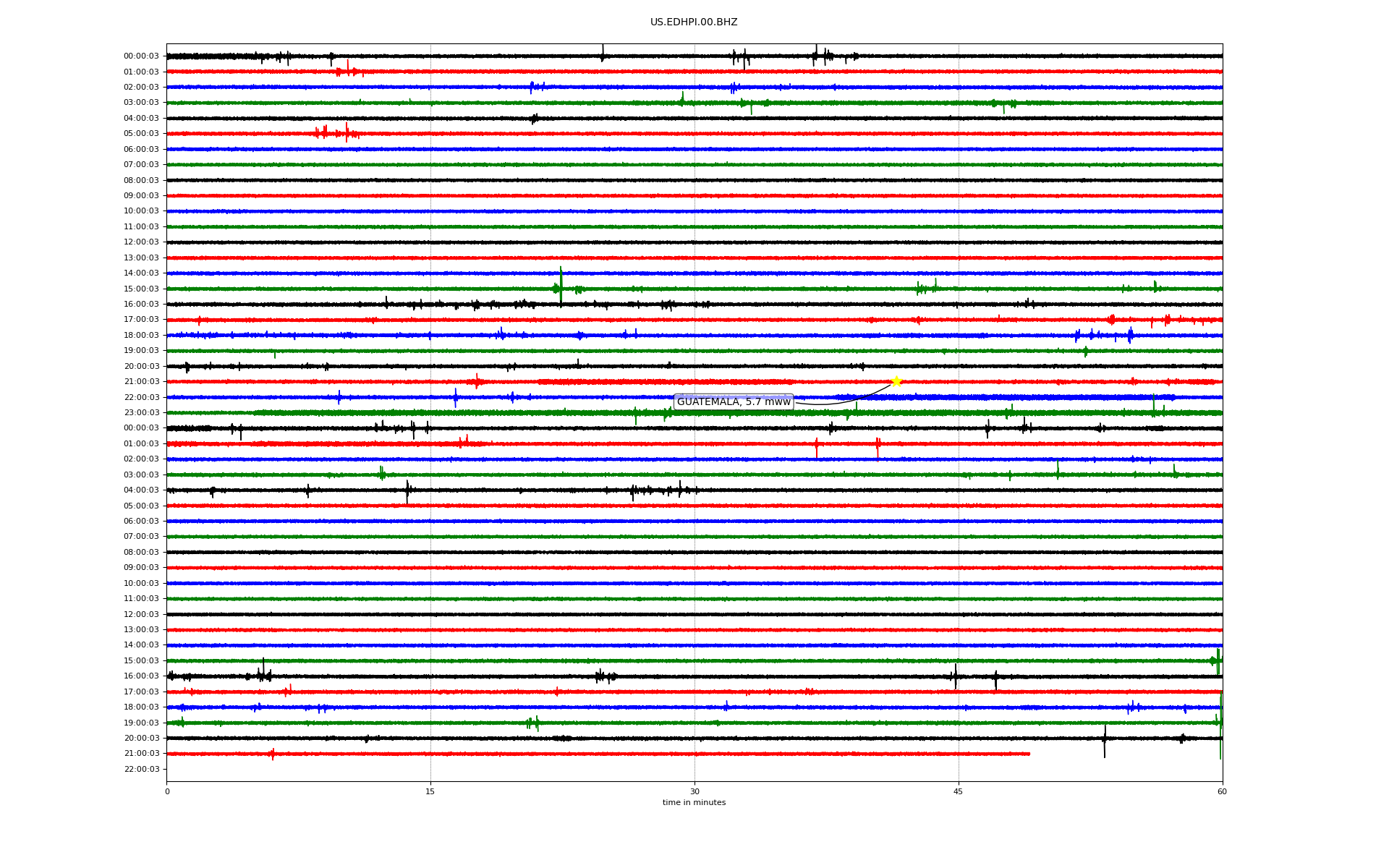1389x868 pixels.
Task: Click the 12:00:03 label in lower half
Action: (141, 614)
